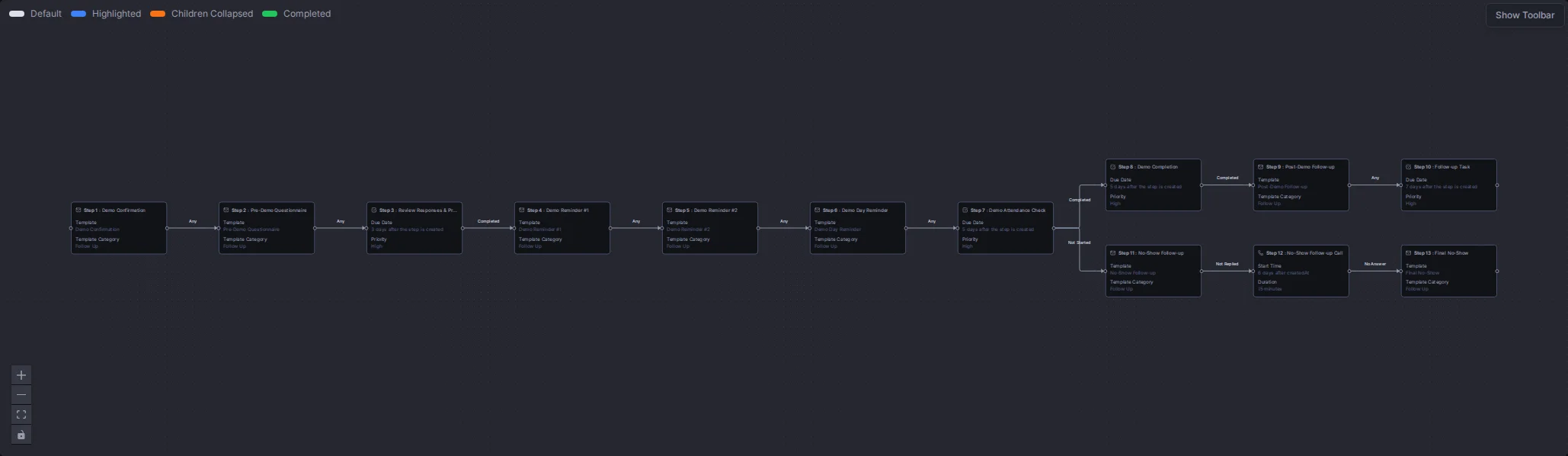Click the "Completed" legend label at top

(x=307, y=14)
